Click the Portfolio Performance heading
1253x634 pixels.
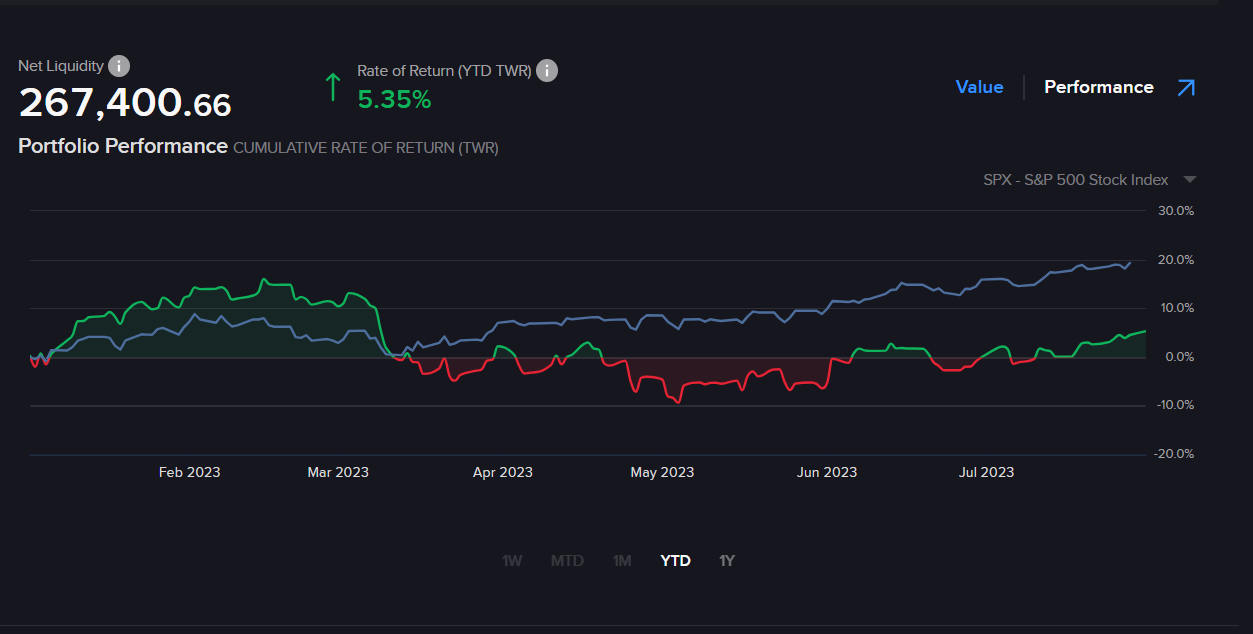coord(123,146)
